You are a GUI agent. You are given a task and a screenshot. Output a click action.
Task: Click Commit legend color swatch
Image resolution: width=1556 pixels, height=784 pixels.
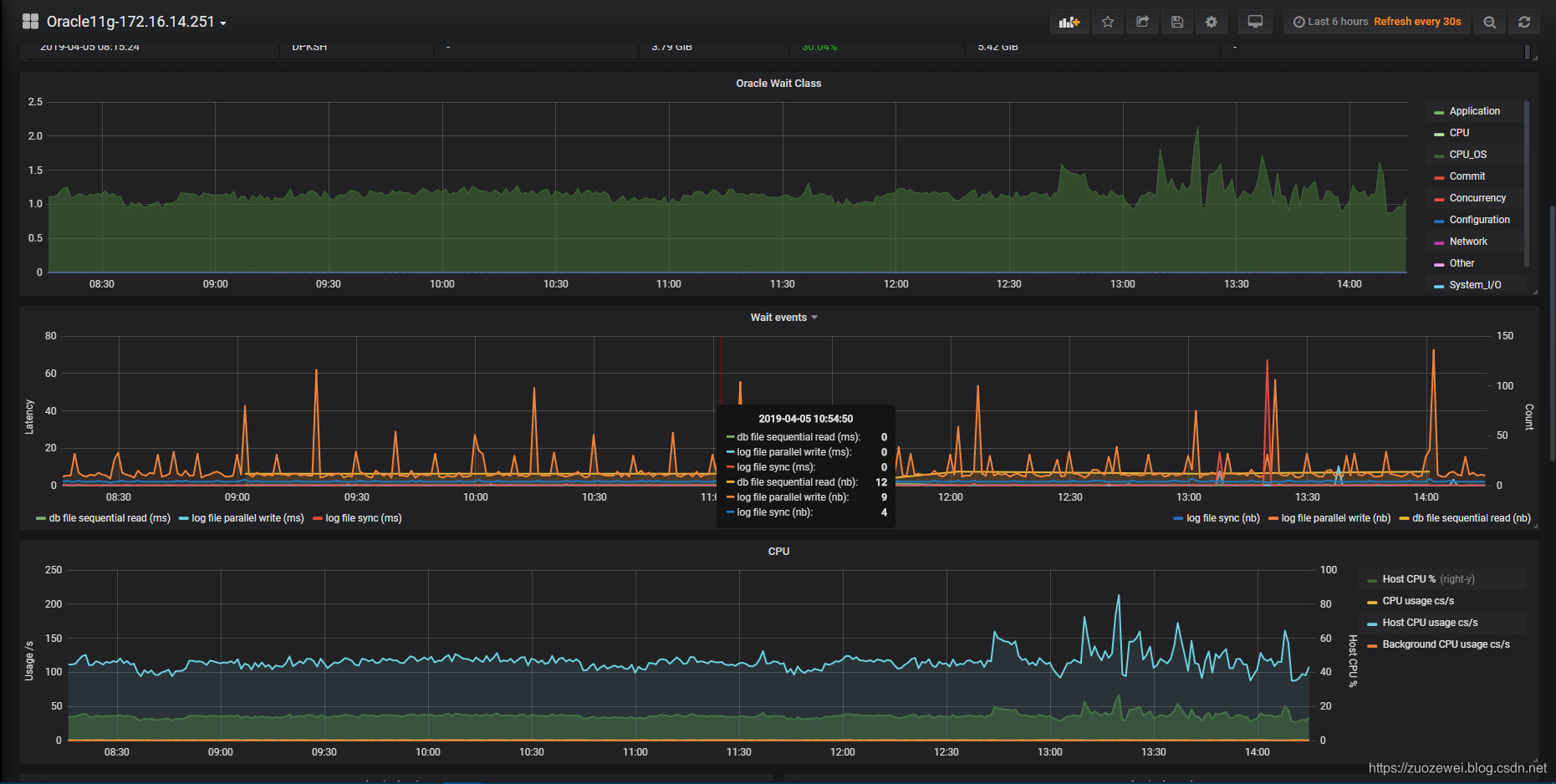coord(1439,177)
